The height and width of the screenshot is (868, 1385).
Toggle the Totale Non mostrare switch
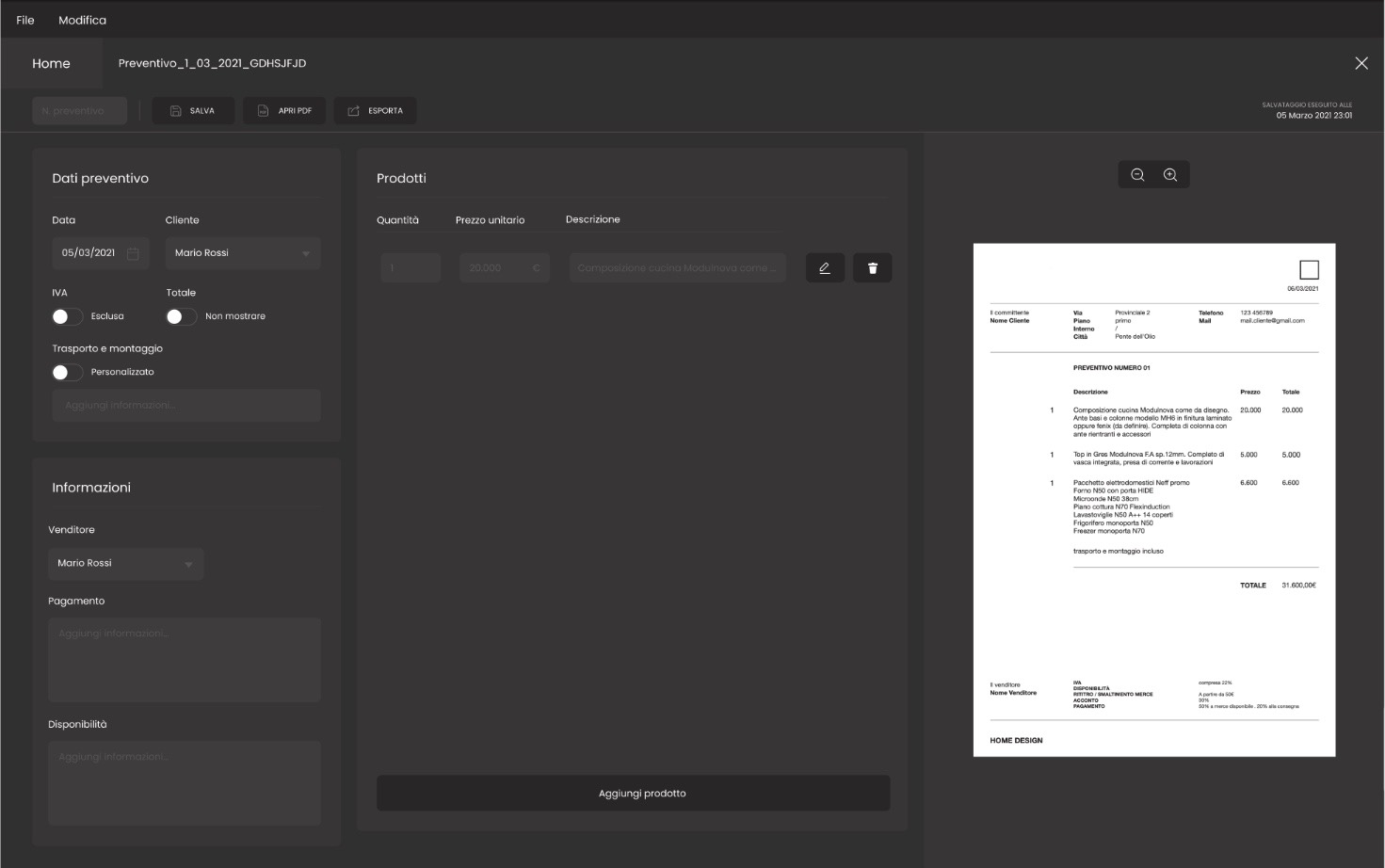[182, 316]
